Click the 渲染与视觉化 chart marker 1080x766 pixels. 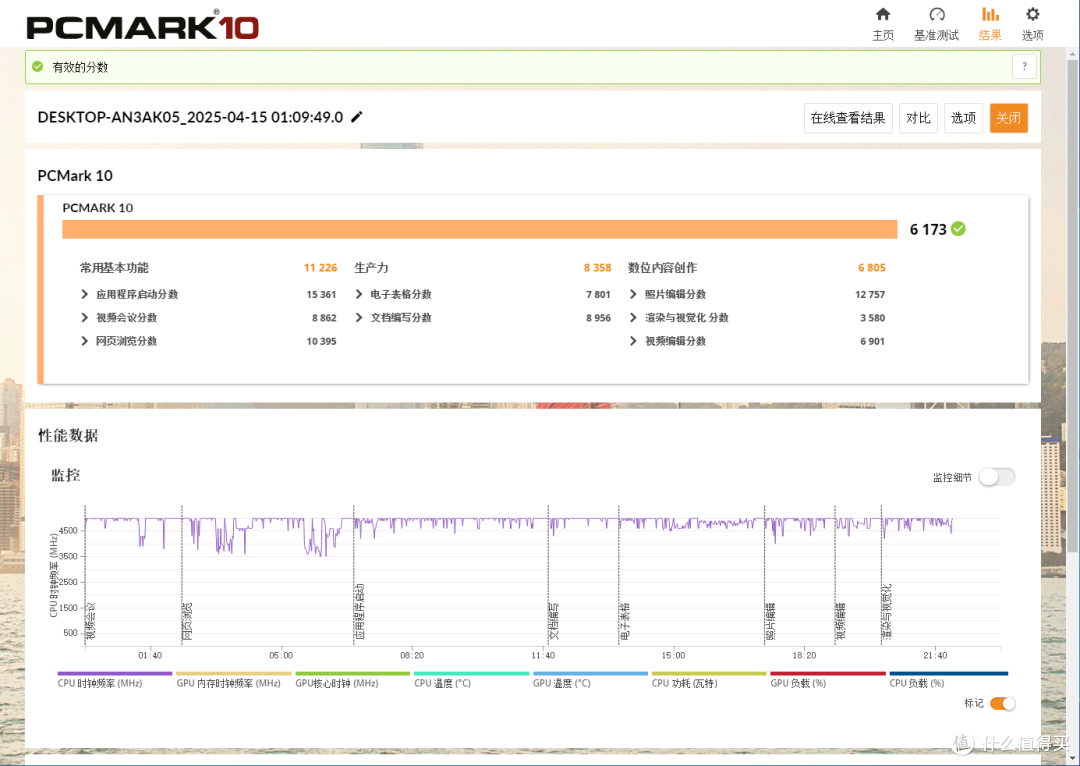[887, 612]
